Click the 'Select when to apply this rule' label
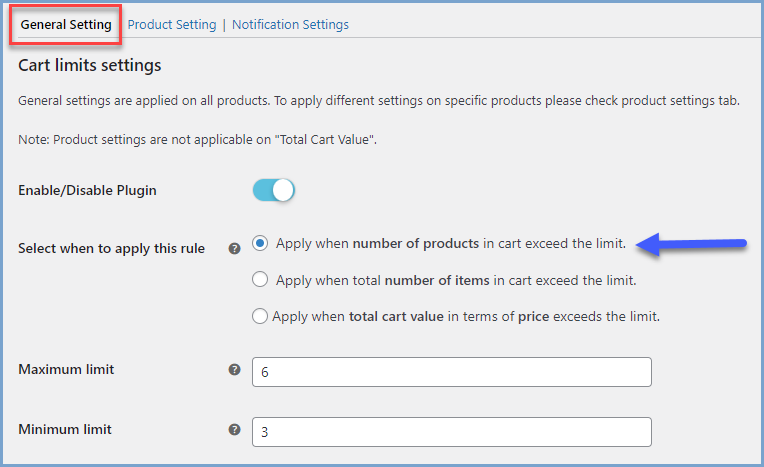 pos(111,248)
